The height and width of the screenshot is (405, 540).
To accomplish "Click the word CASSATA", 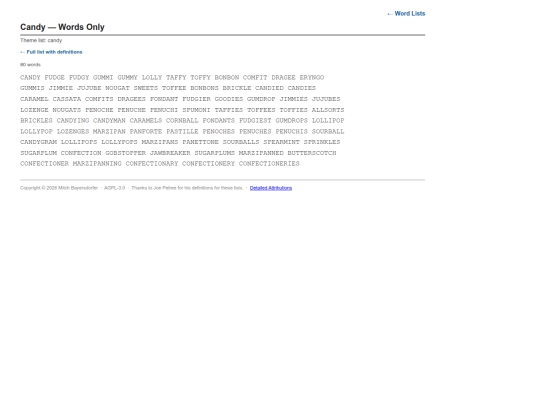I will (67, 99).
